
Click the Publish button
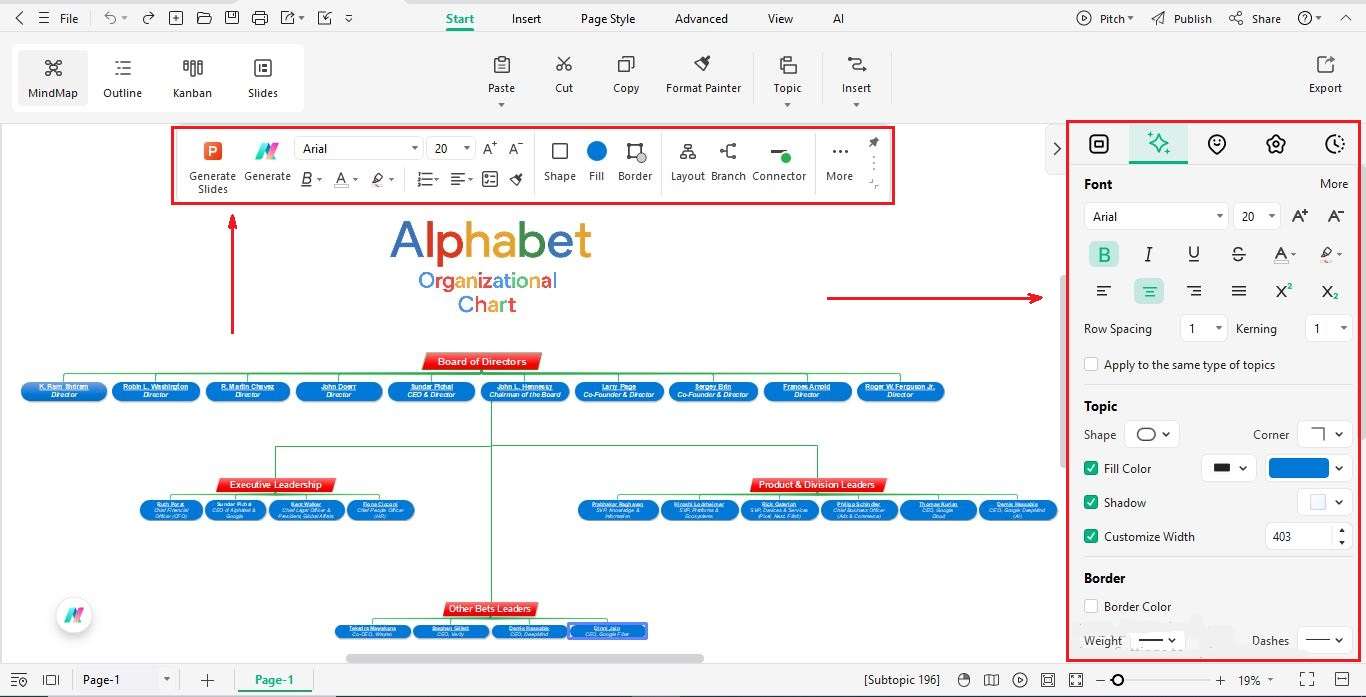[1181, 18]
